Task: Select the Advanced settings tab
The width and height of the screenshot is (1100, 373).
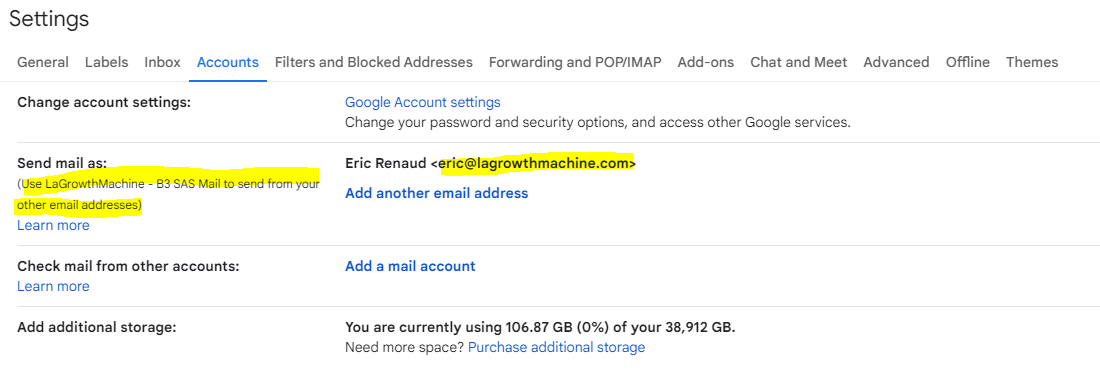Action: 897,62
